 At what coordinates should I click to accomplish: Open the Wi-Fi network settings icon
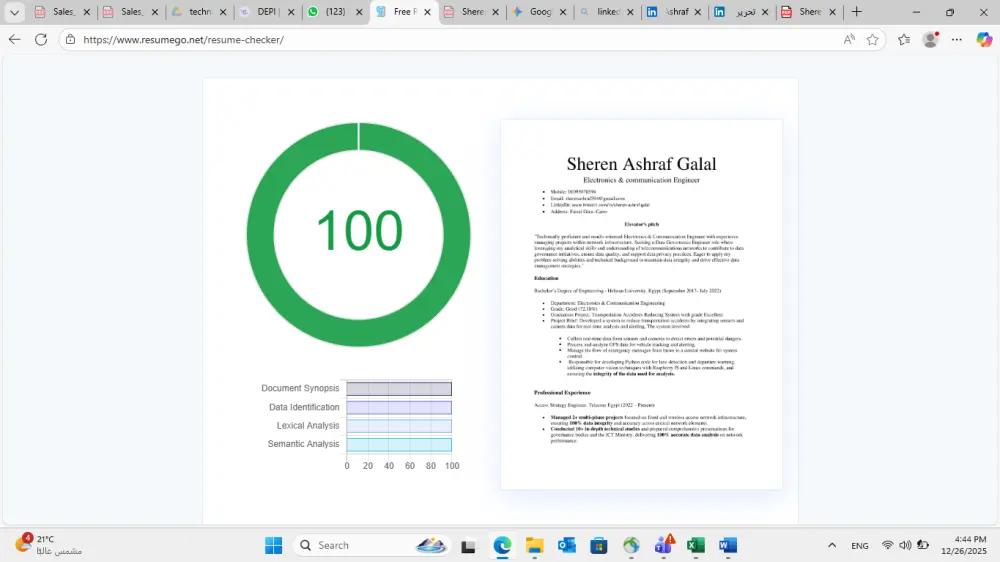point(887,545)
